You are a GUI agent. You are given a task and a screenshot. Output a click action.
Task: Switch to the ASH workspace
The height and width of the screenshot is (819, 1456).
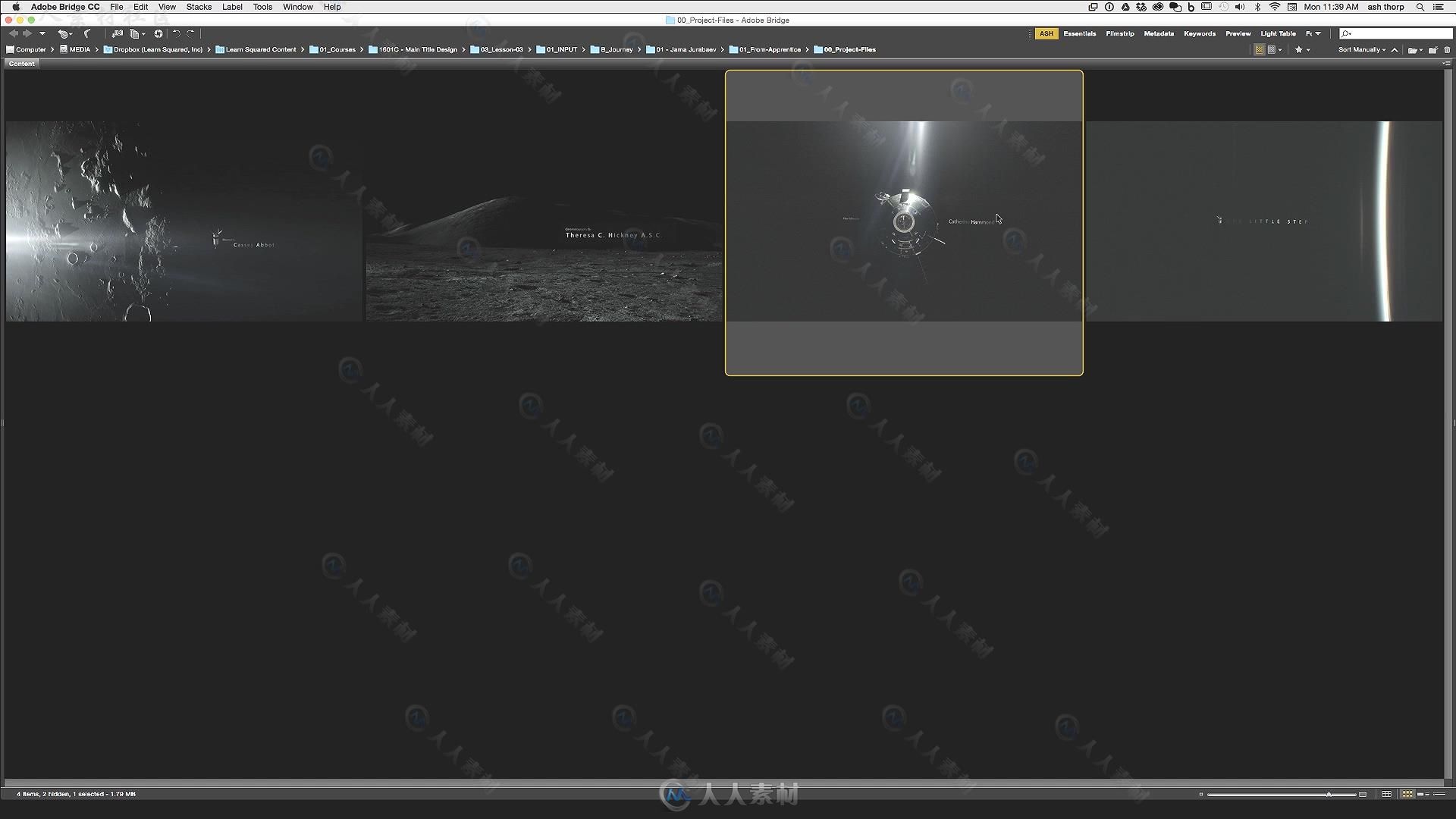(x=1046, y=33)
